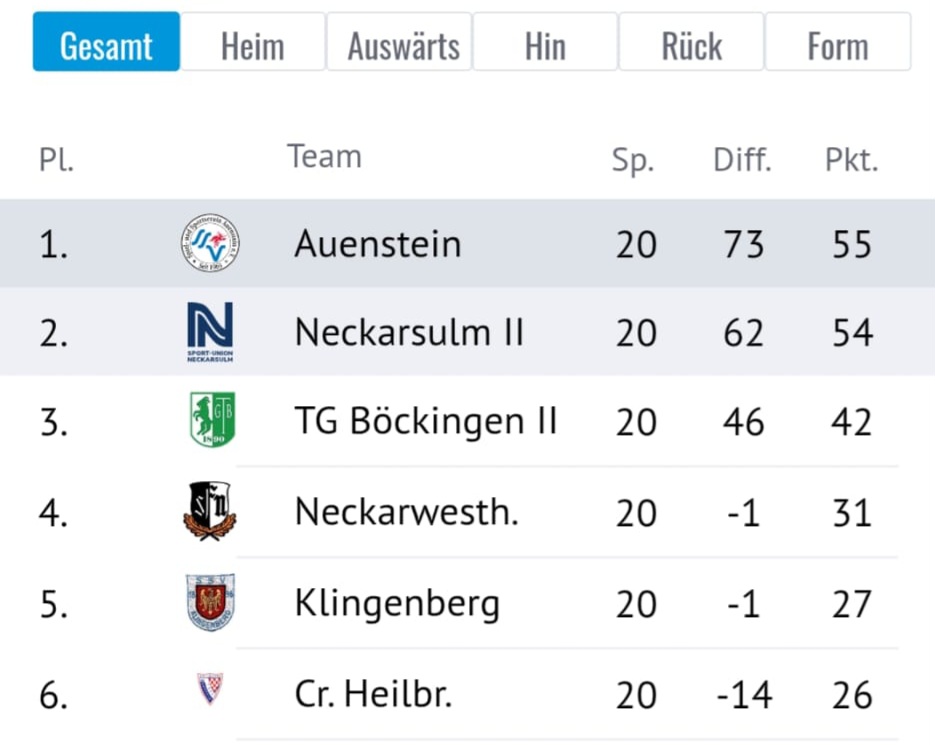
Task: Open the Klingenberg team link
Action: click(397, 604)
